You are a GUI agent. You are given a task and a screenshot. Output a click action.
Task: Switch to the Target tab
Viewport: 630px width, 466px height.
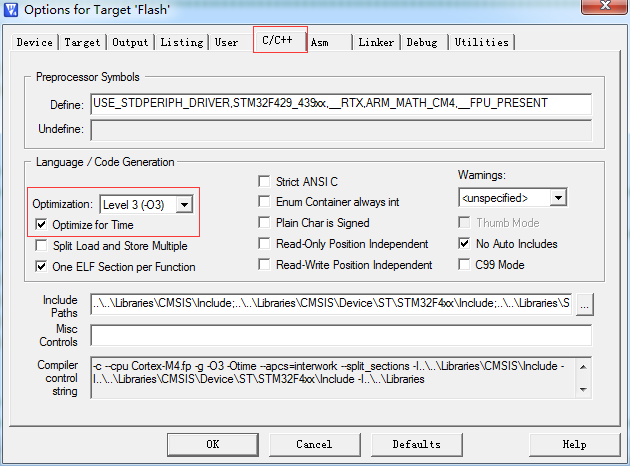point(82,42)
